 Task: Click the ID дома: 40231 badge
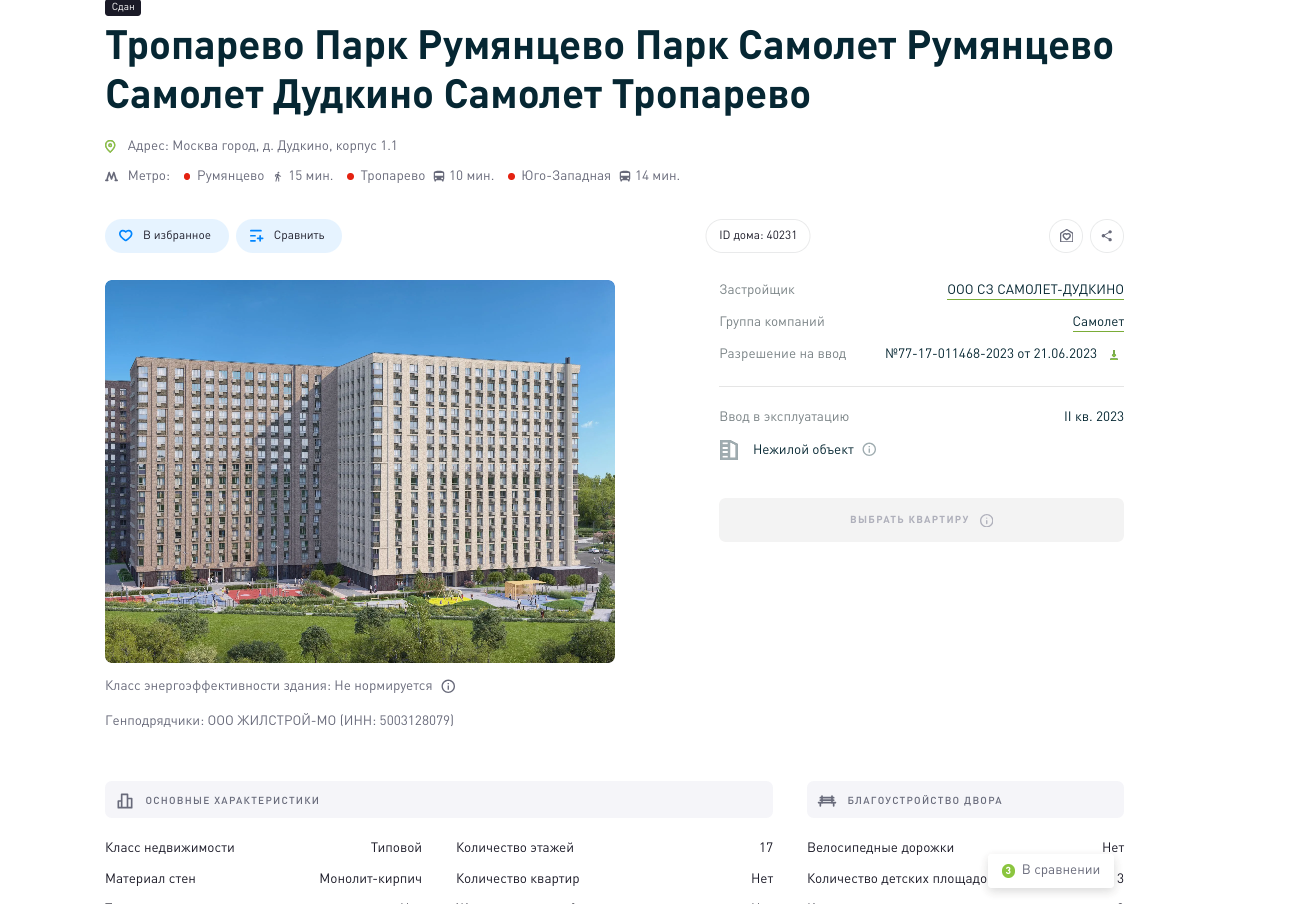click(758, 236)
